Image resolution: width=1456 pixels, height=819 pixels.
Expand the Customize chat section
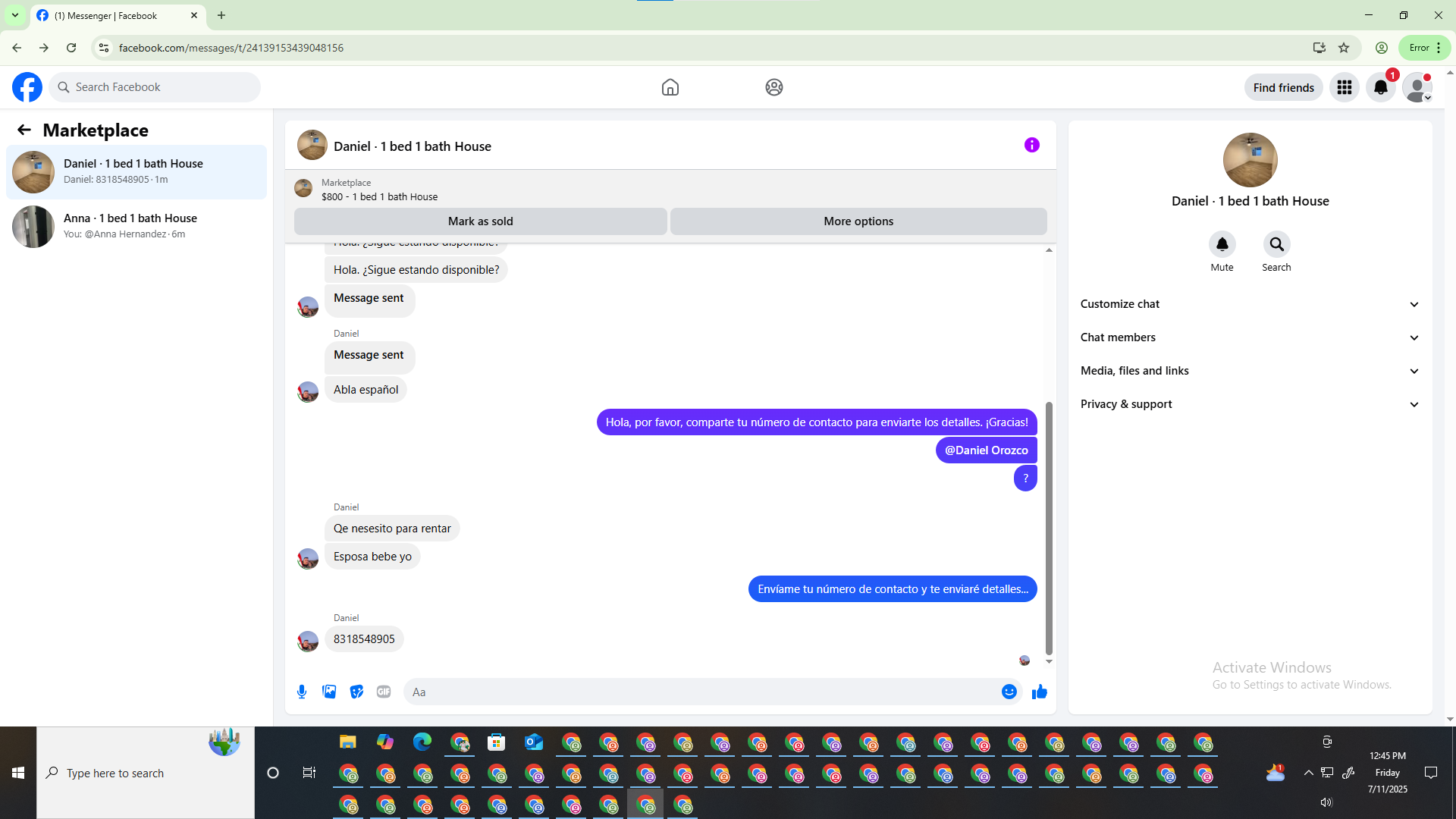click(1250, 304)
